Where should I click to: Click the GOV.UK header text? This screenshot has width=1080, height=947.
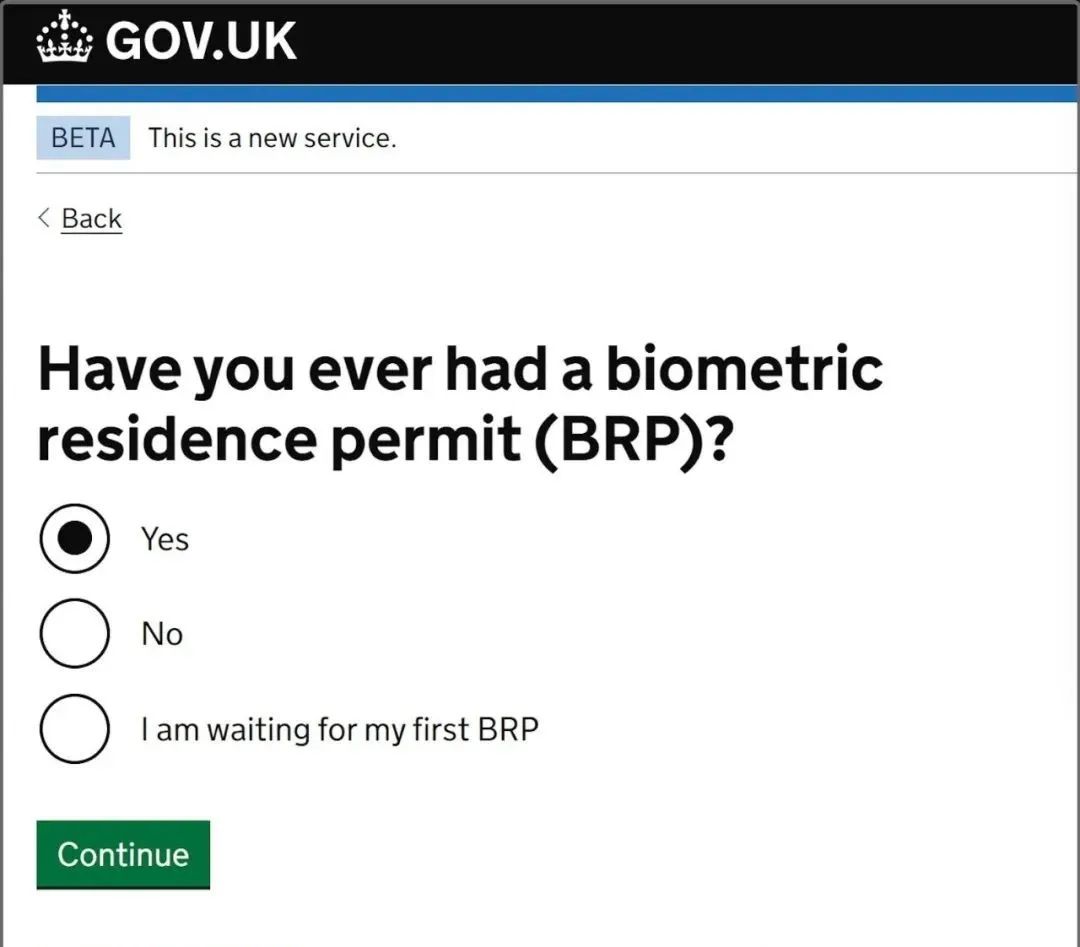point(201,41)
